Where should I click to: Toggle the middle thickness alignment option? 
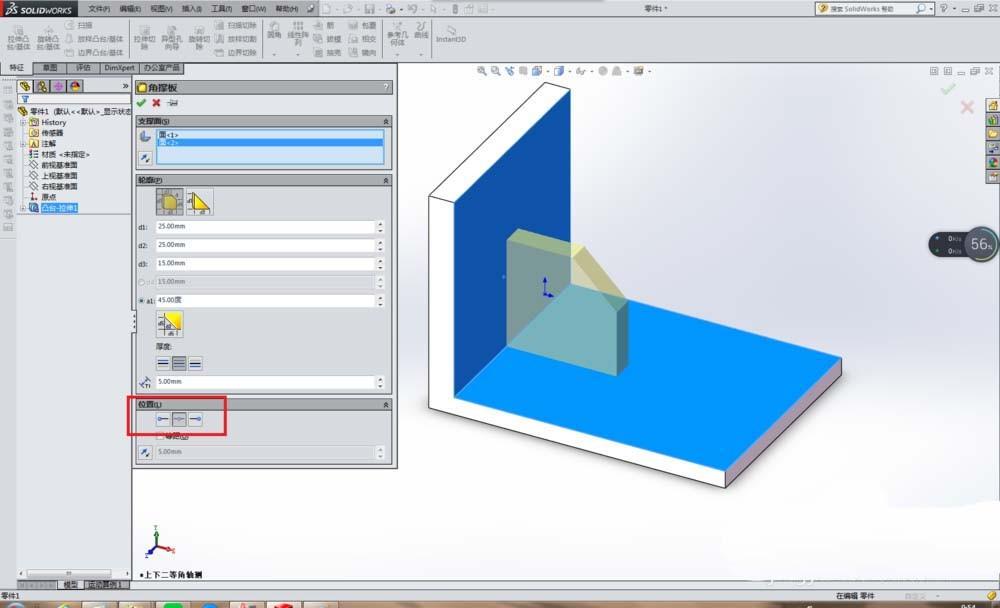(176, 363)
